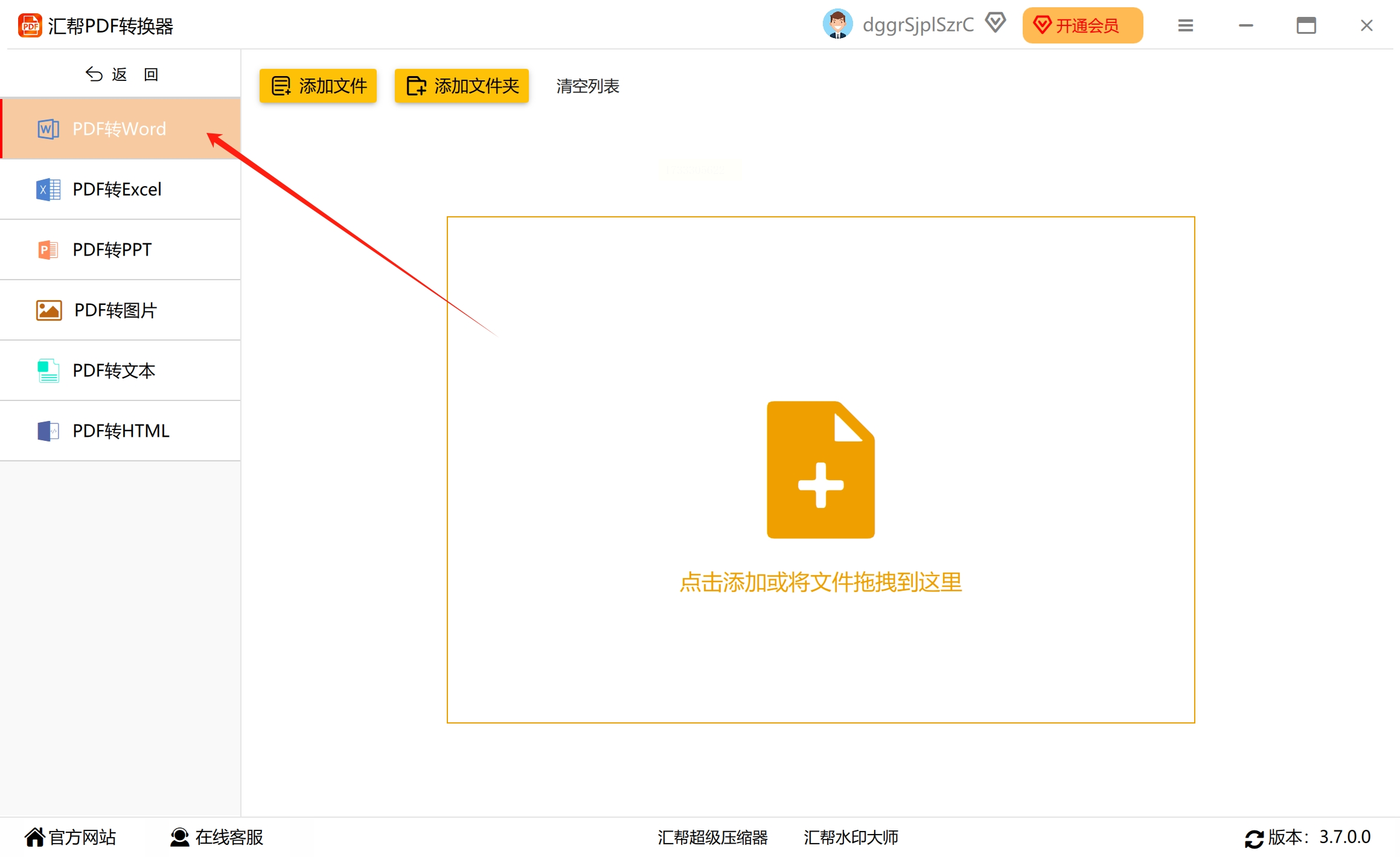Image resolution: width=1400 pixels, height=857 pixels.
Task: Click 清空列表 to clear the list
Action: tap(586, 86)
